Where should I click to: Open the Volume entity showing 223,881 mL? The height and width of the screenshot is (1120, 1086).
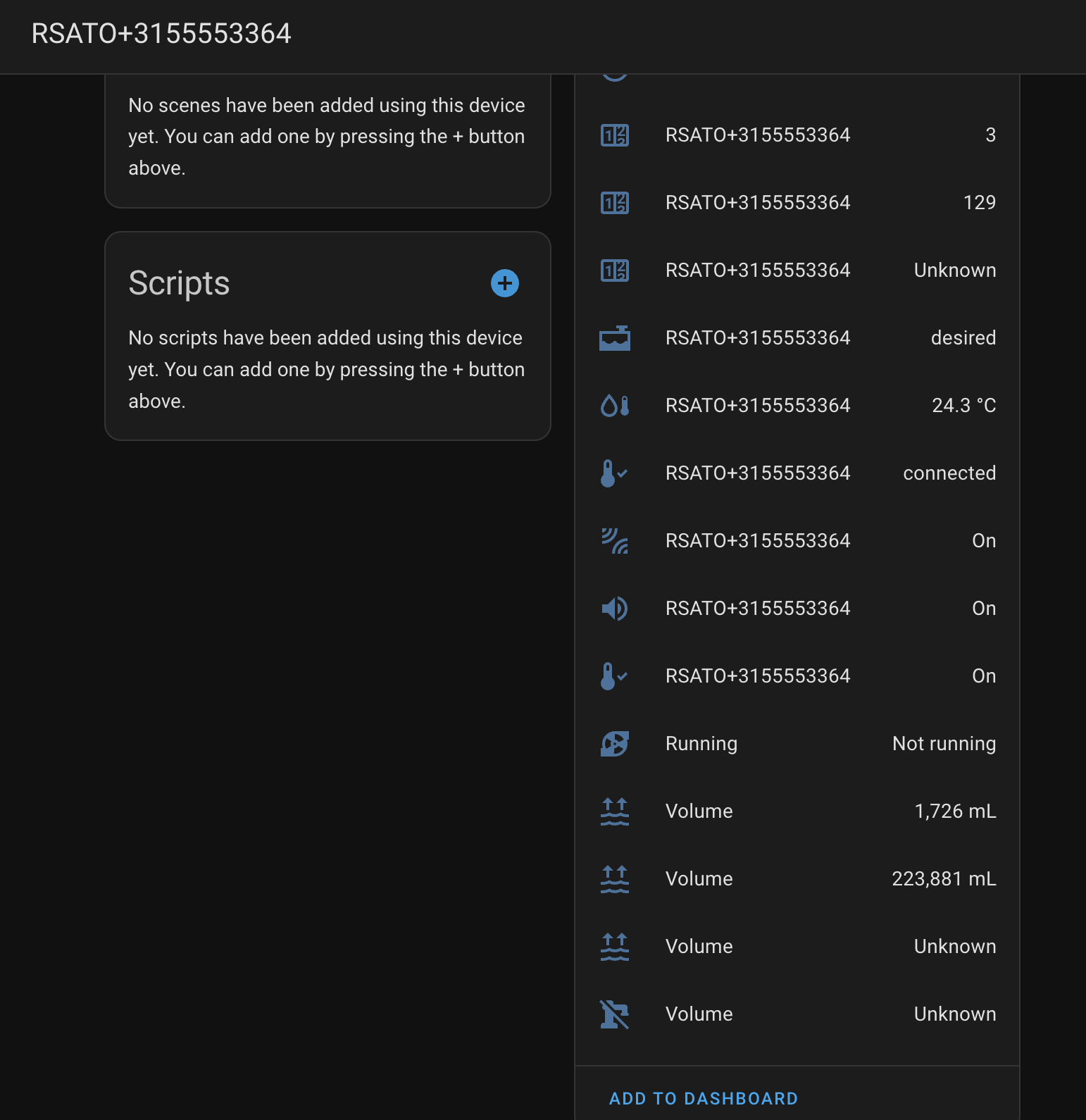(699, 879)
